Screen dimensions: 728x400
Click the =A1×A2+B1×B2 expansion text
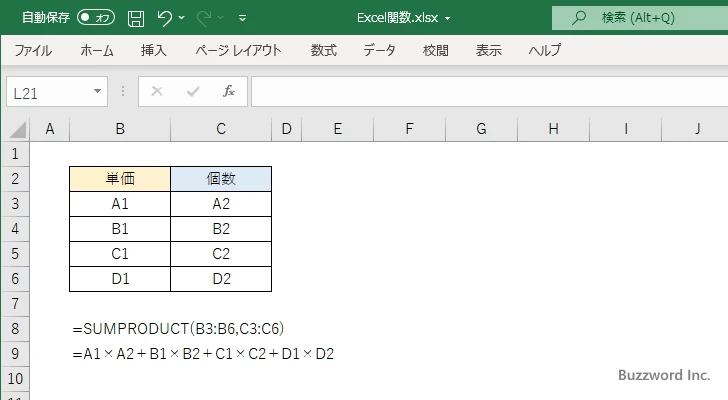click(203, 354)
